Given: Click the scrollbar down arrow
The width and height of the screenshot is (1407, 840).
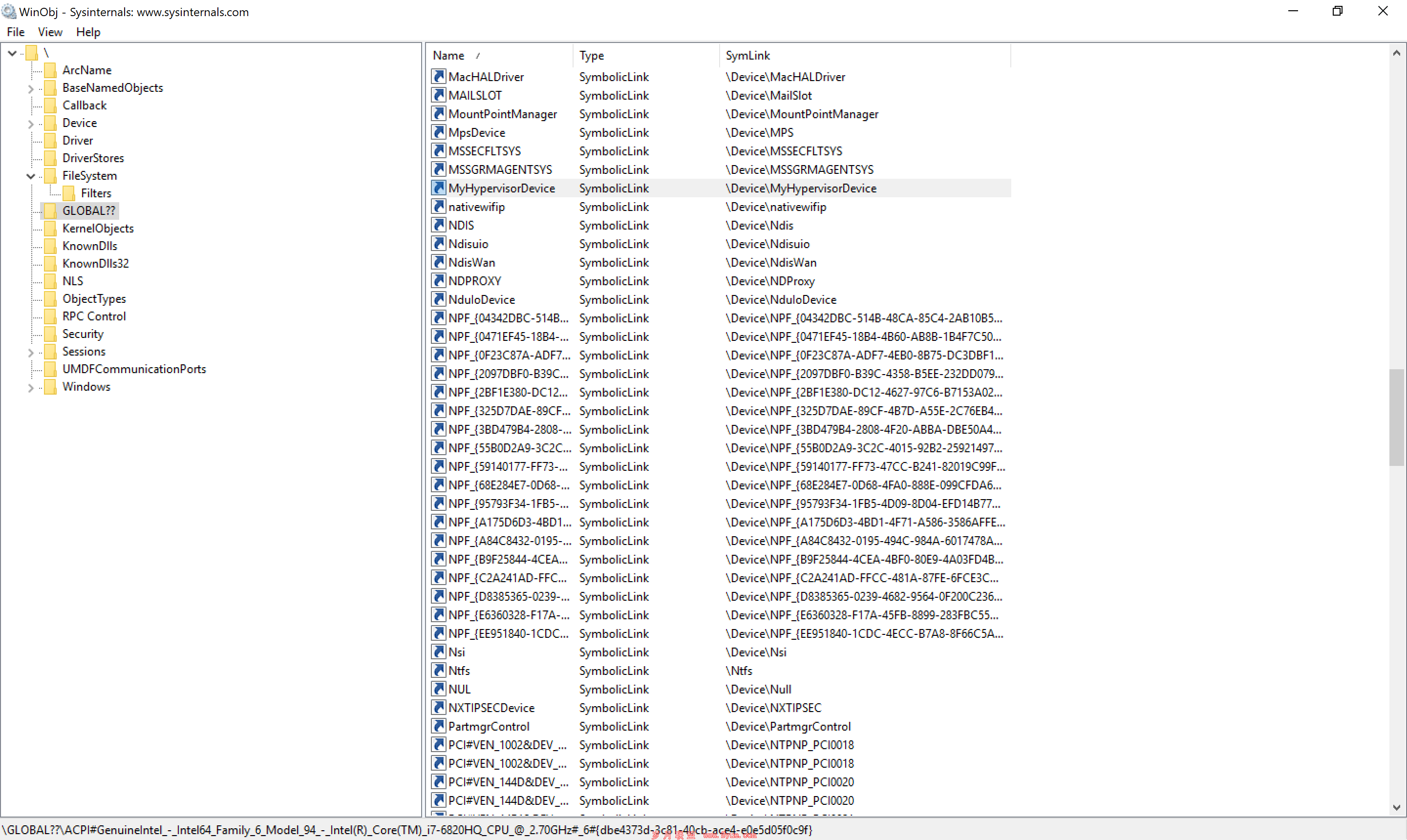Looking at the screenshot, I should click(1396, 808).
